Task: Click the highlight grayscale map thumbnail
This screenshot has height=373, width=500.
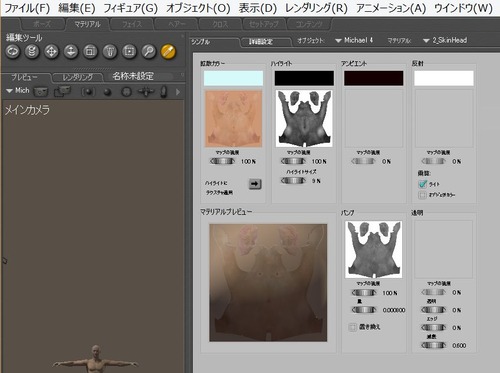Action: point(304,119)
